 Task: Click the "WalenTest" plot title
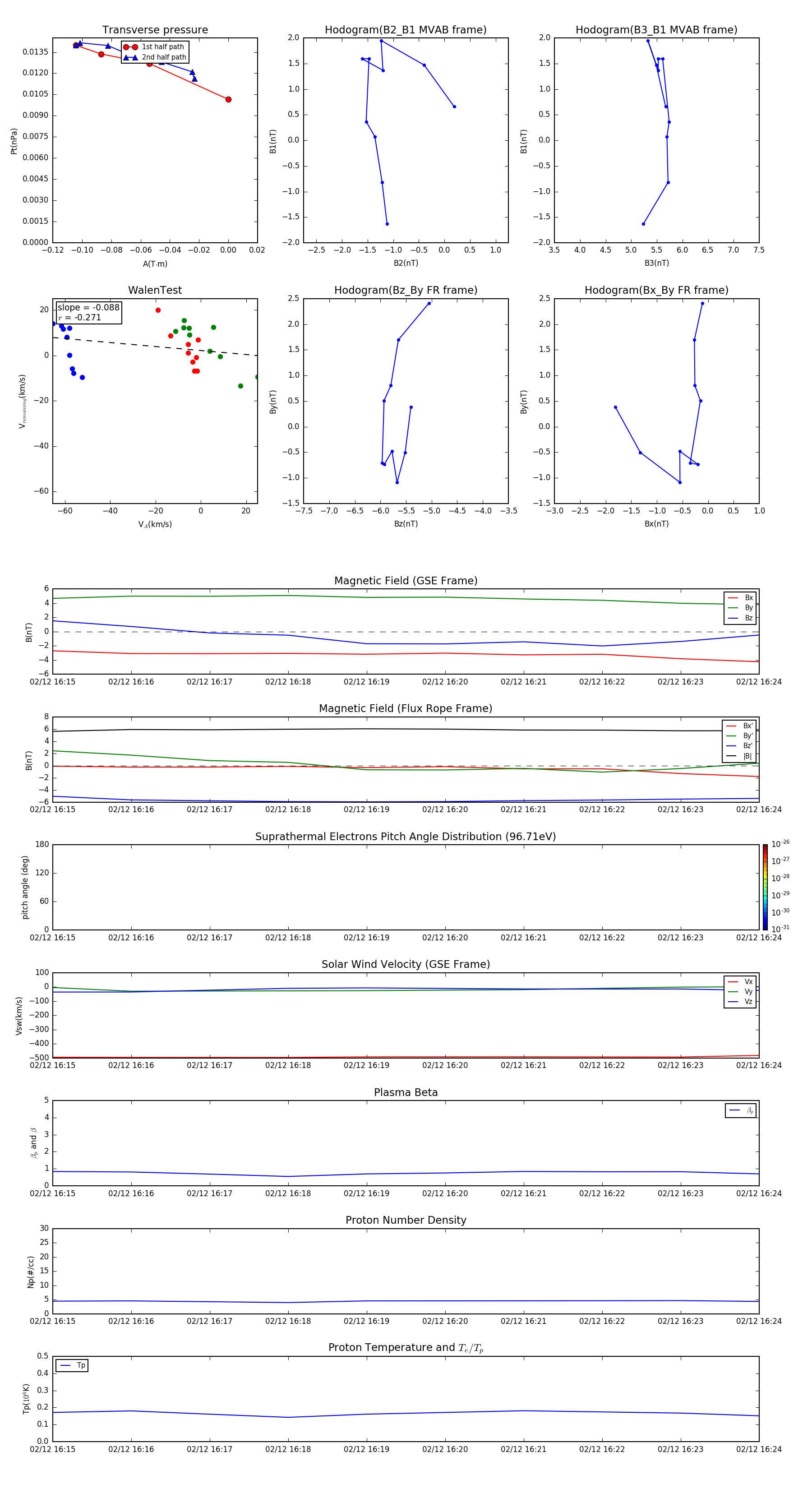[x=155, y=290]
